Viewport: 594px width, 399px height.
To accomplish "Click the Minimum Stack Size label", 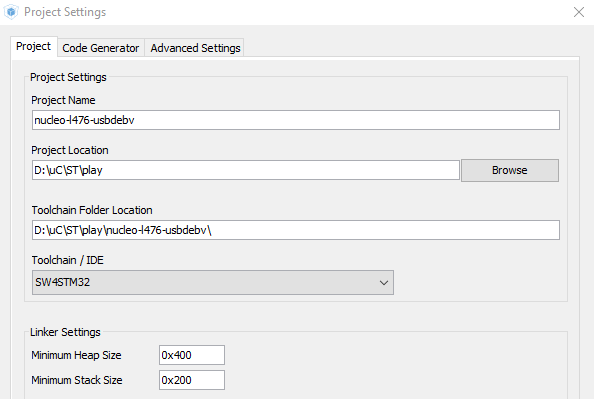I will click(x=77, y=380).
